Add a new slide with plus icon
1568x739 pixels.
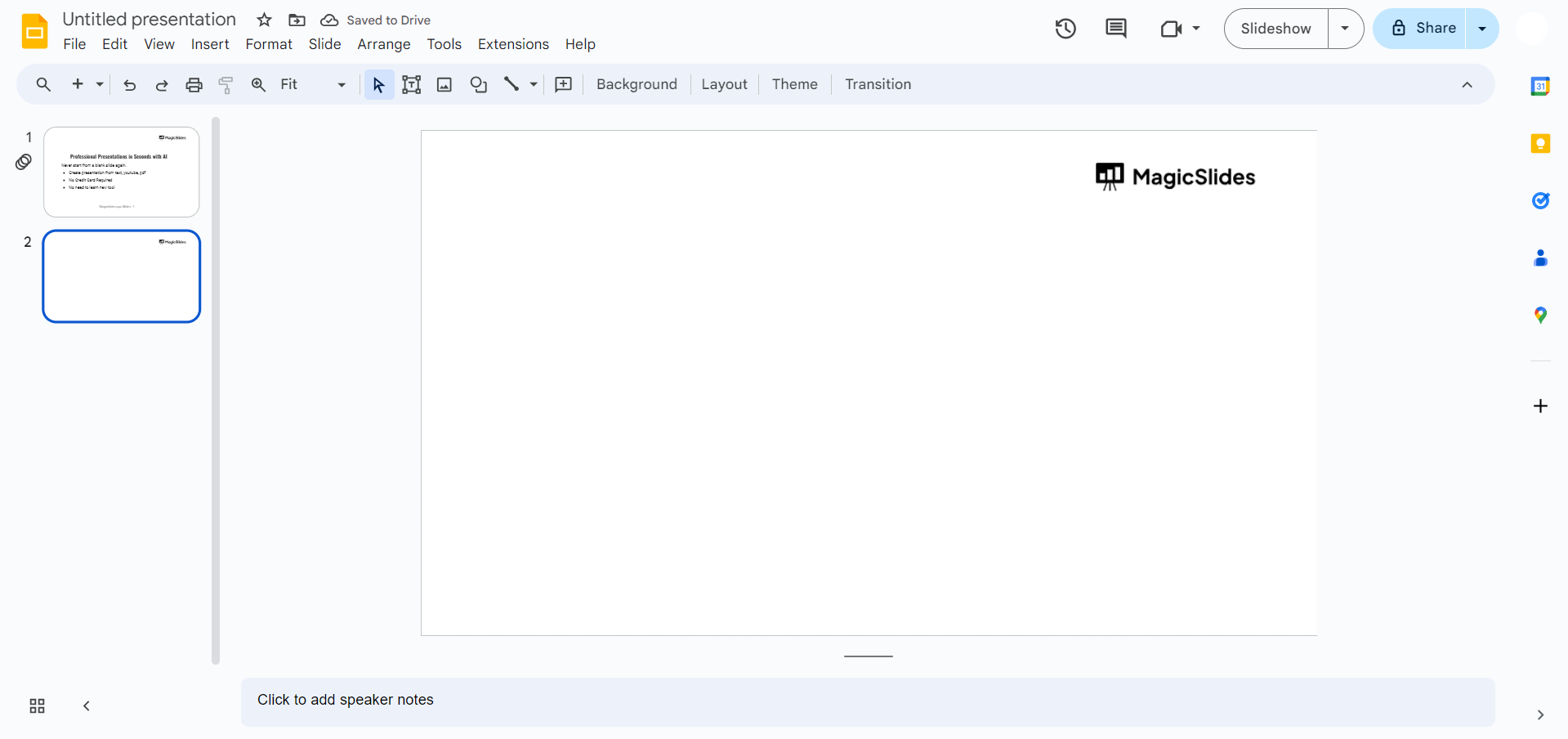pyautogui.click(x=78, y=84)
